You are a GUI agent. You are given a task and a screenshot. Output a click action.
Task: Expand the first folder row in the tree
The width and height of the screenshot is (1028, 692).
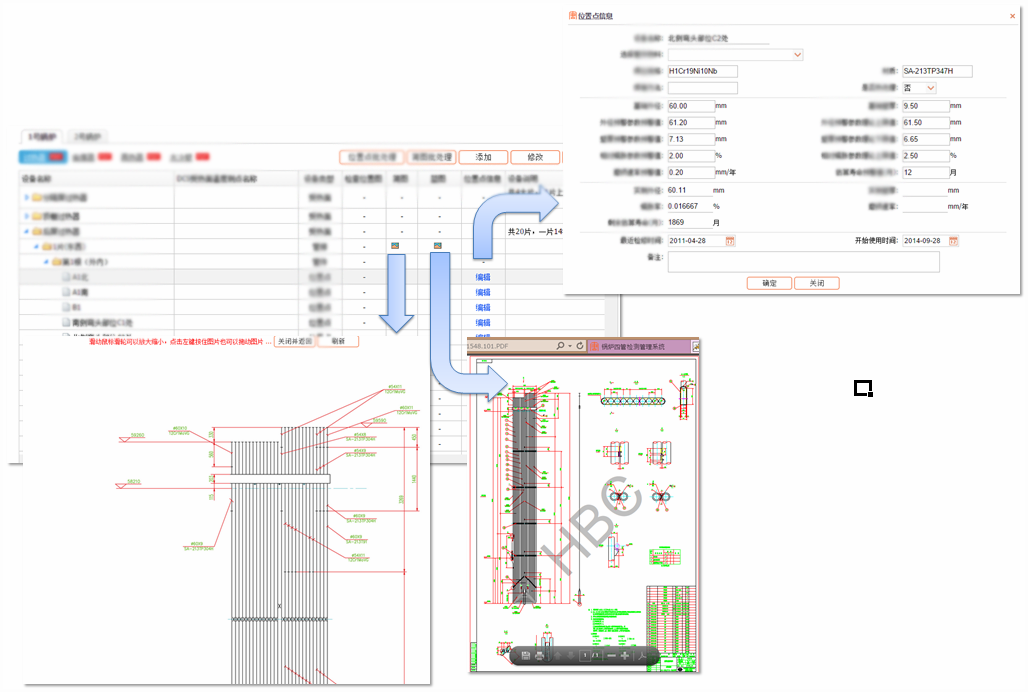click(x=27, y=197)
